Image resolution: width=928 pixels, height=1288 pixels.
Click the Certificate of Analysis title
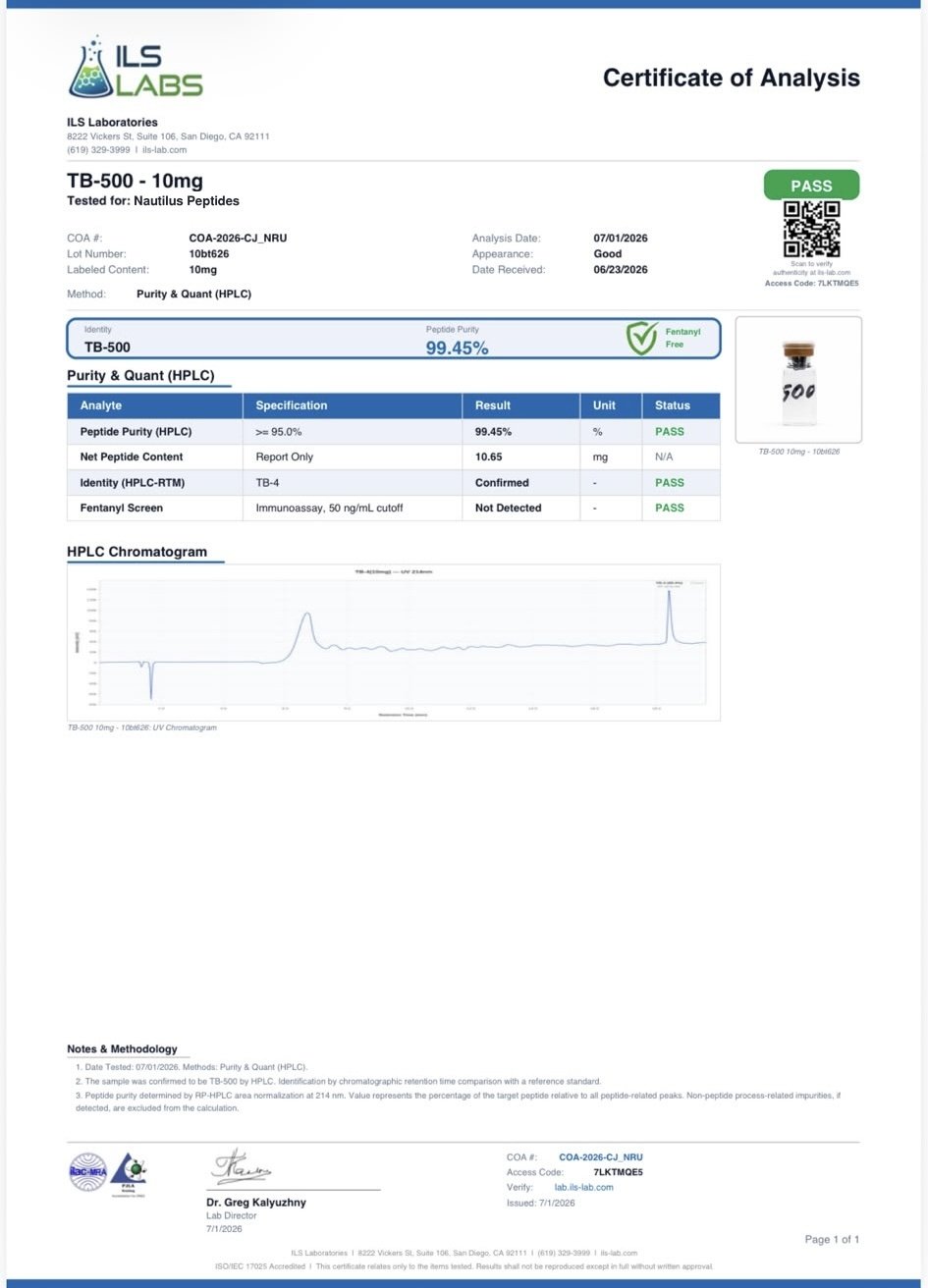(731, 78)
